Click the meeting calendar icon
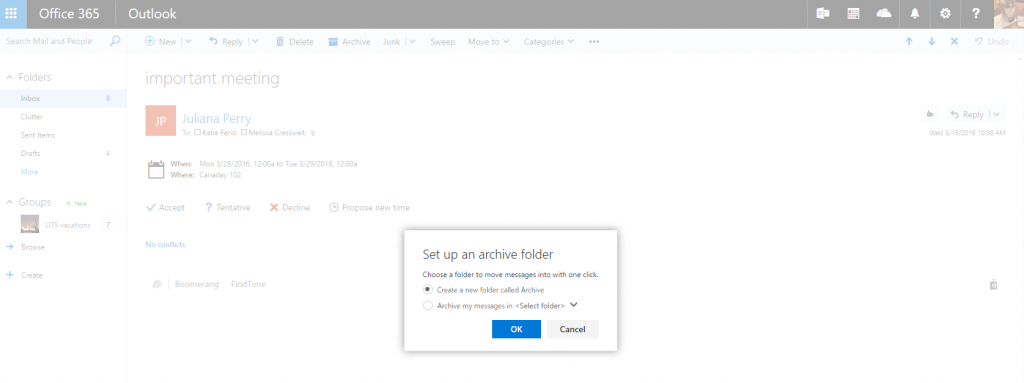This screenshot has width=1024, height=383. coord(155,169)
